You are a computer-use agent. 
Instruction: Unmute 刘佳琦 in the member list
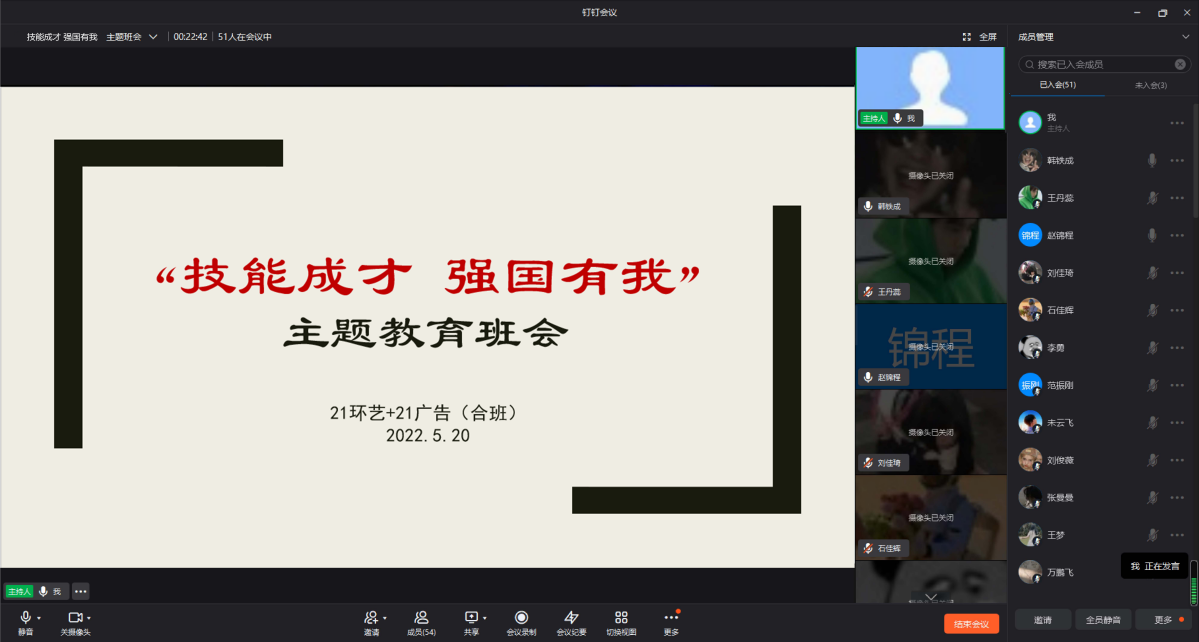[x=1152, y=273]
